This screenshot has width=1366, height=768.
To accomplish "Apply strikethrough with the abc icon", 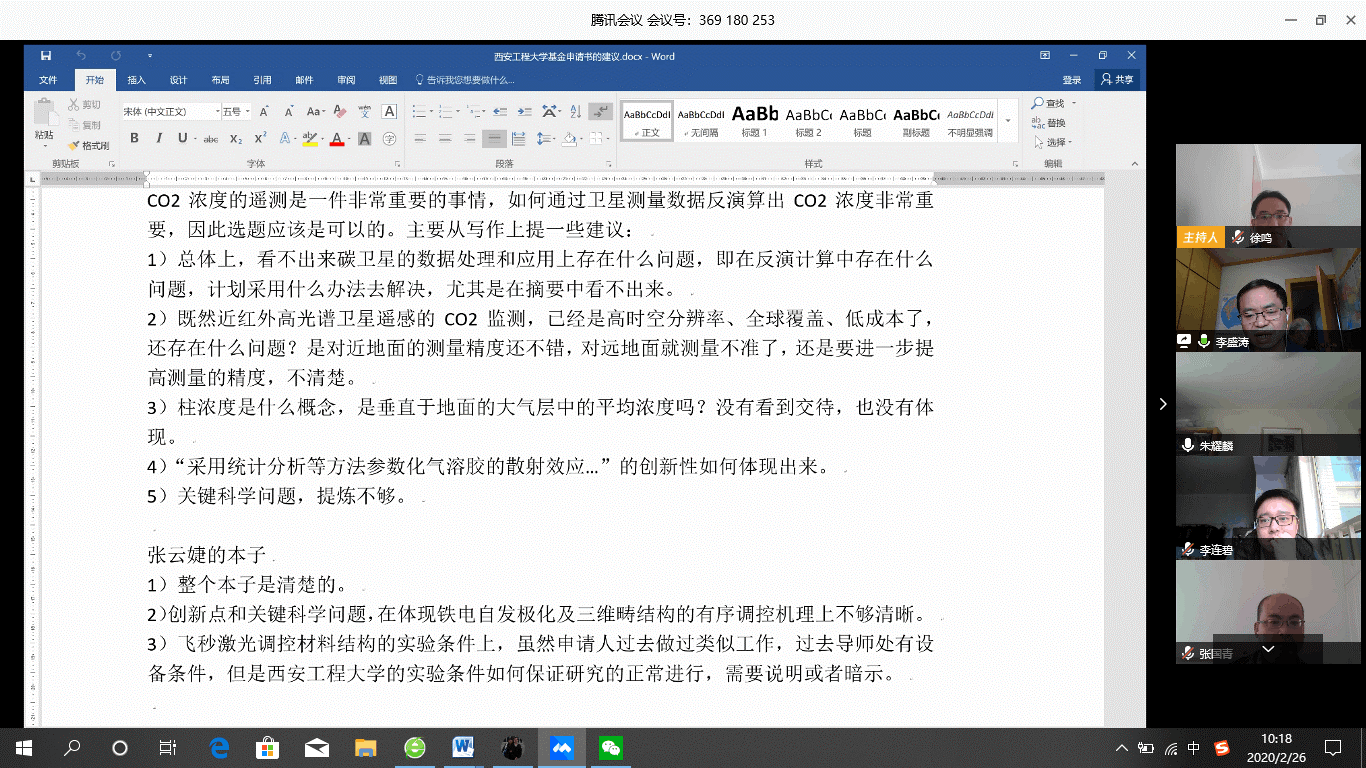I will click(210, 139).
